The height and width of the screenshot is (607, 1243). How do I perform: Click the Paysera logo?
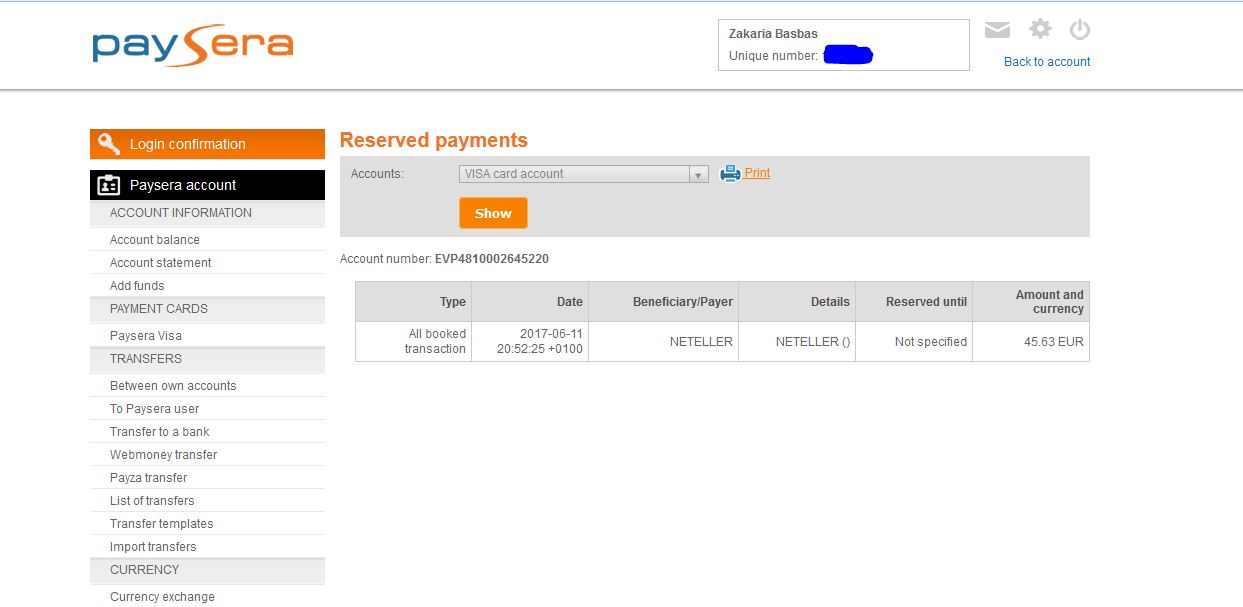192,46
